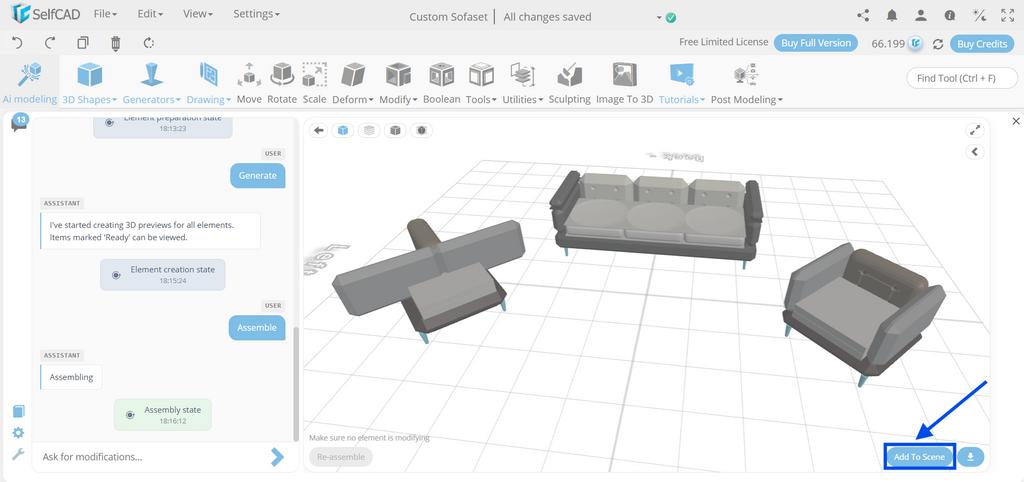Open the Post Modeling icon

(x=746, y=75)
